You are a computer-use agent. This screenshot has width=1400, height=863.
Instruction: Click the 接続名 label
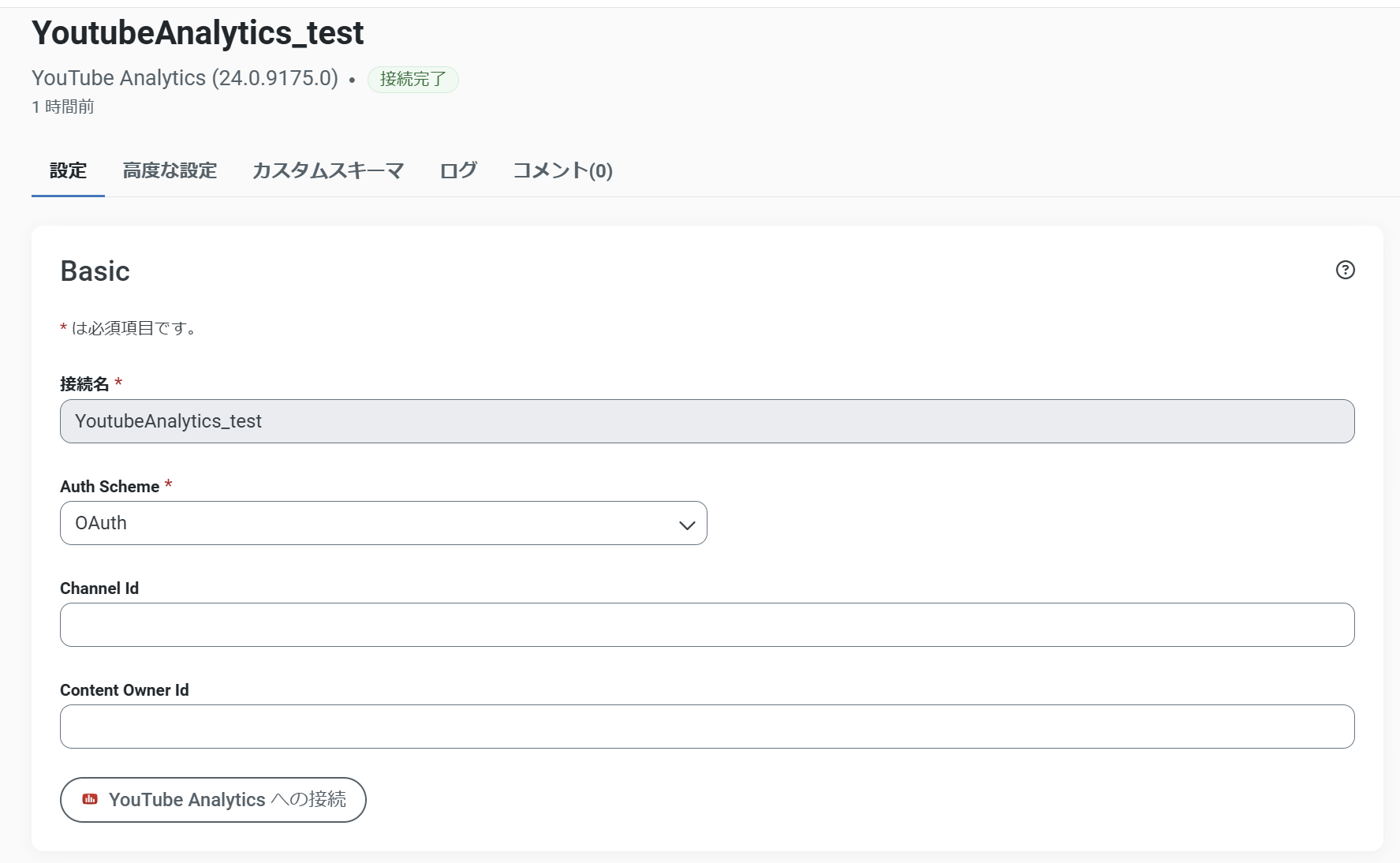pos(84,384)
